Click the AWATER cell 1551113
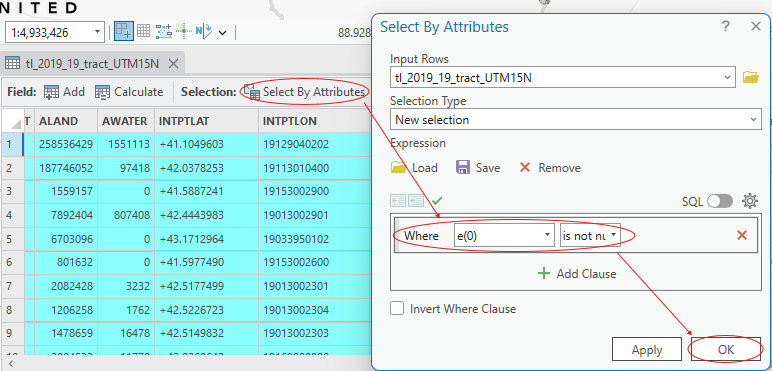The height and width of the screenshot is (371, 772). pyautogui.click(x=126, y=145)
